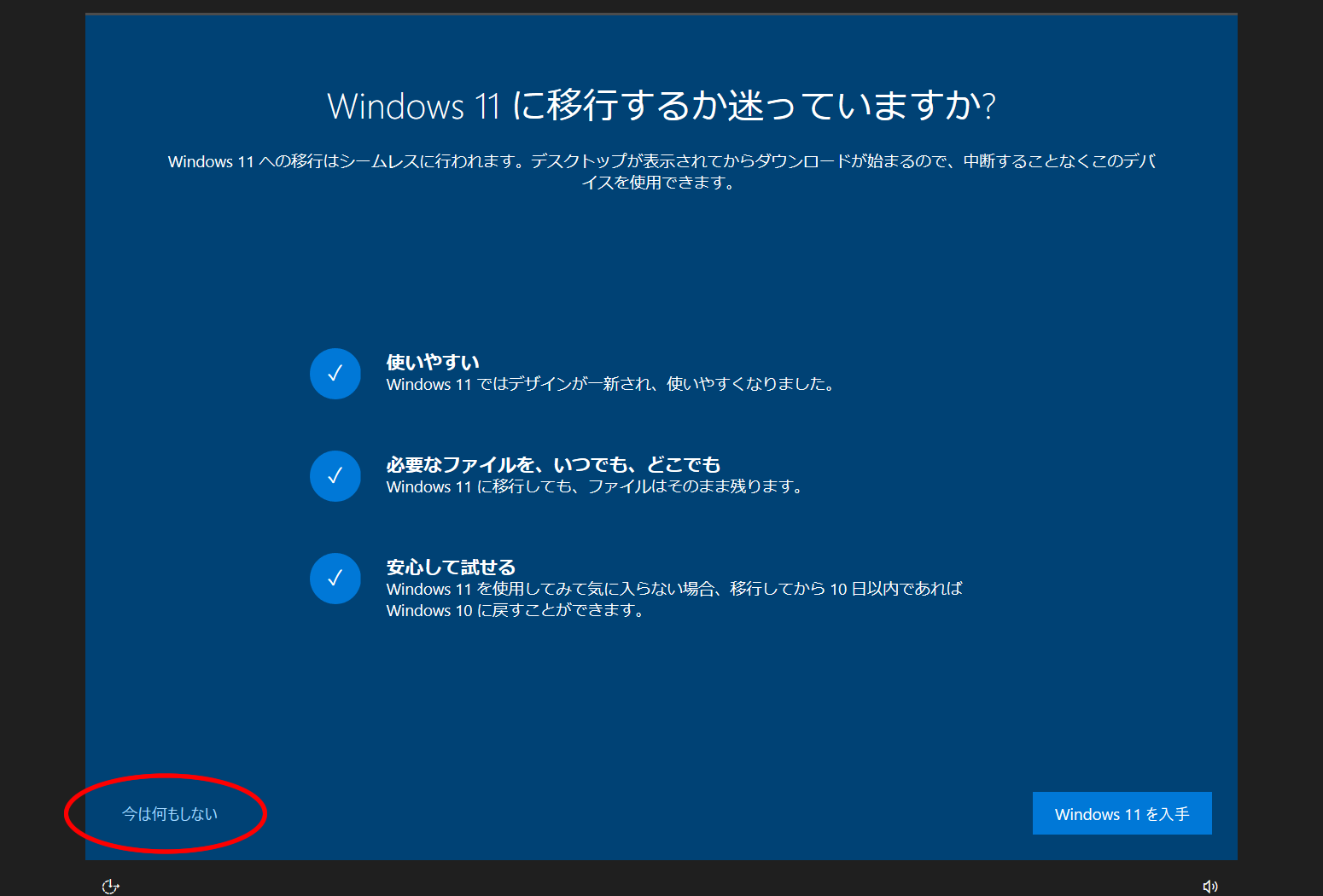
Task: Click the checkmark icon beside 安心して試せる
Action: (335, 579)
